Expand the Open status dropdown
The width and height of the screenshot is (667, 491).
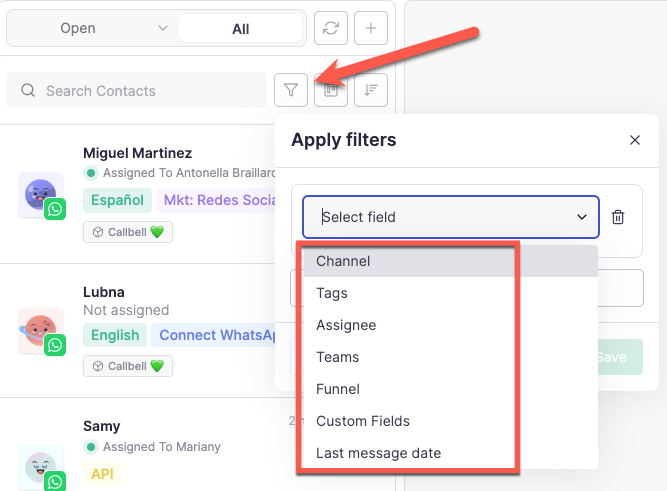tap(92, 28)
